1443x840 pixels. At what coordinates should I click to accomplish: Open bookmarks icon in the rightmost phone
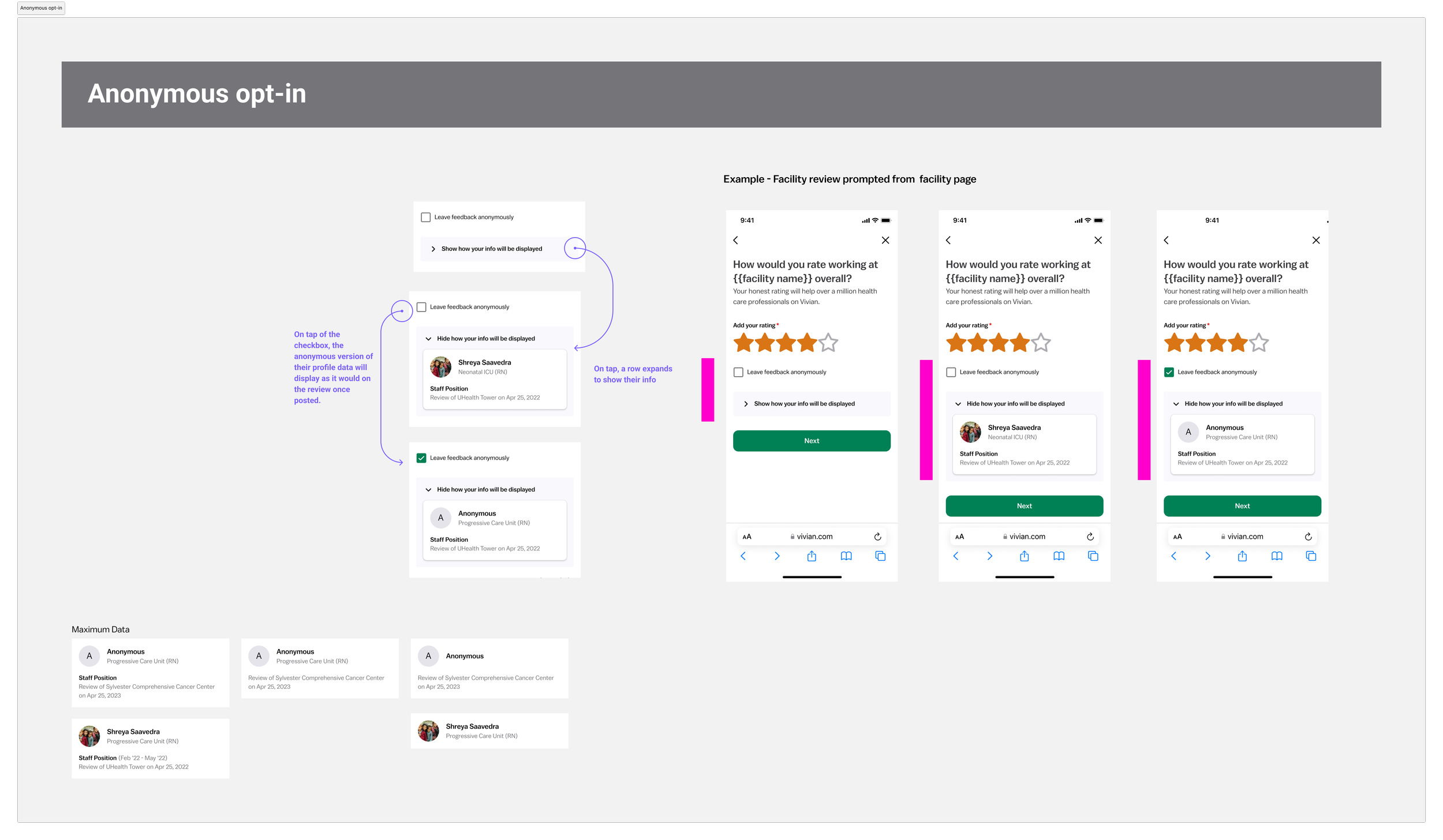coord(1277,556)
